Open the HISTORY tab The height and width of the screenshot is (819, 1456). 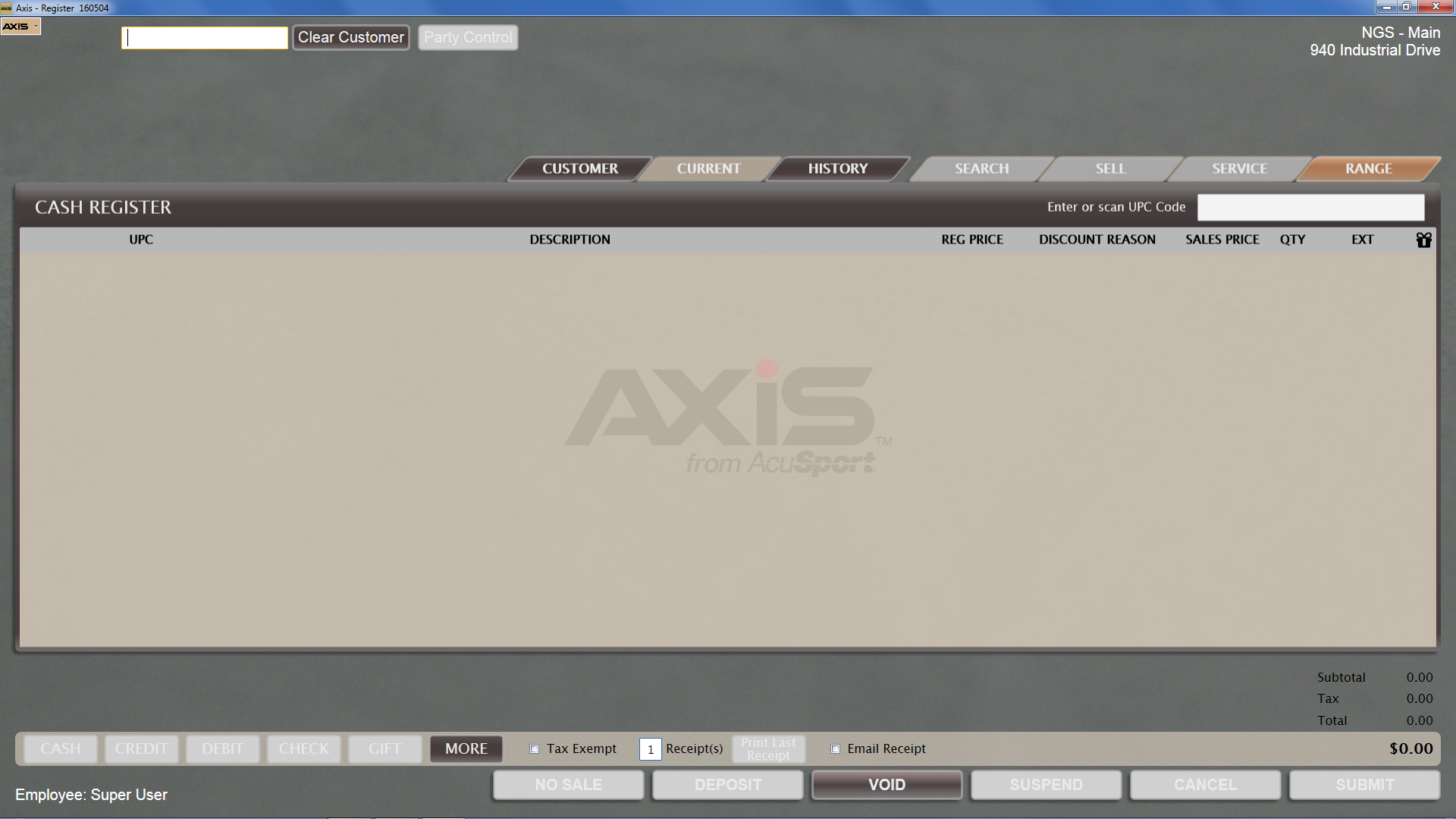pyautogui.click(x=838, y=168)
